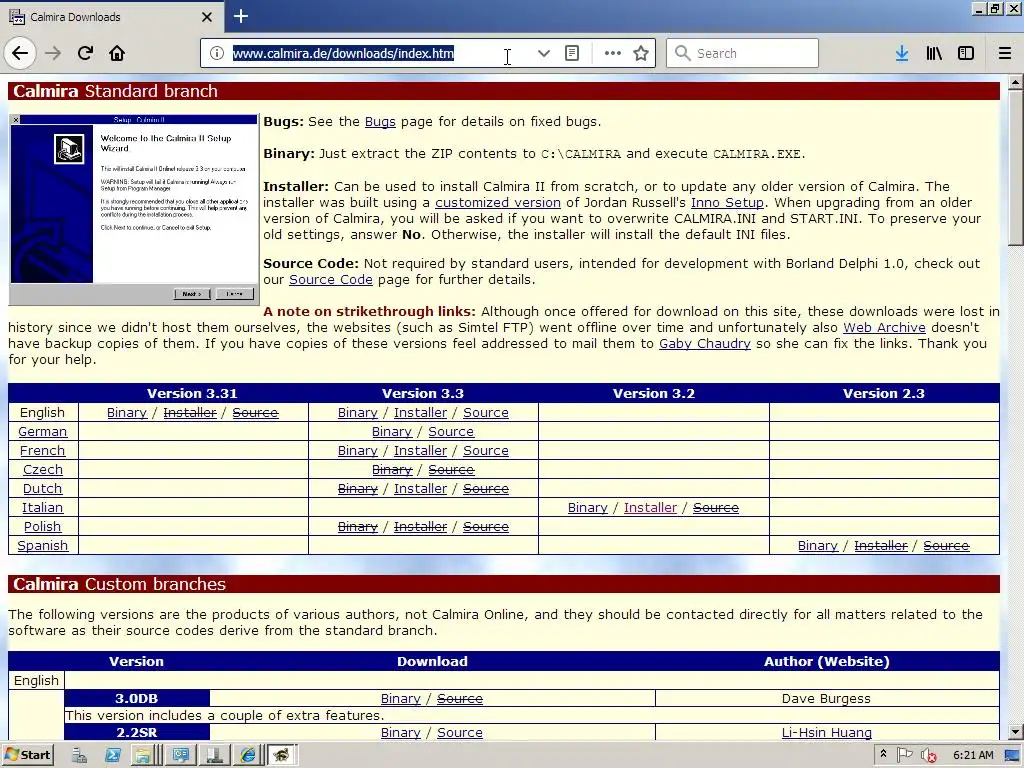Visit the Web Archive link

[x=884, y=328]
